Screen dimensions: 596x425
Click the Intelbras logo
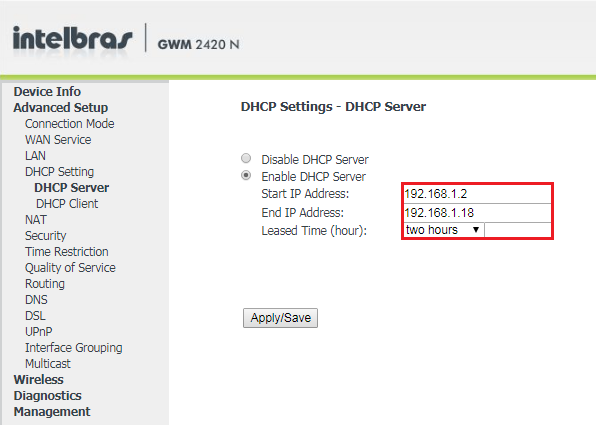coord(72,38)
